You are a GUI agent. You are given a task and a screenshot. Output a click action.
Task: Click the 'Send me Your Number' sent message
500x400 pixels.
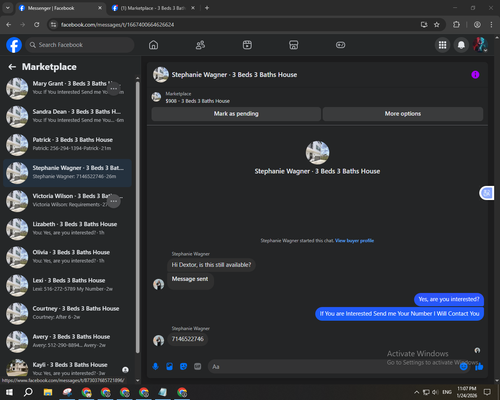point(399,314)
